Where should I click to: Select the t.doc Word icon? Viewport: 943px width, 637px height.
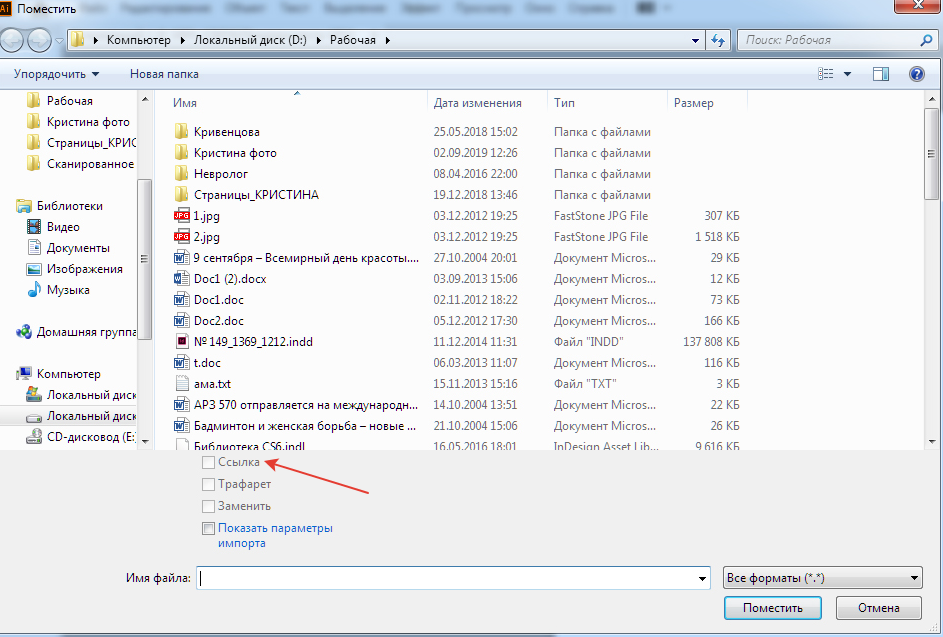pos(181,363)
